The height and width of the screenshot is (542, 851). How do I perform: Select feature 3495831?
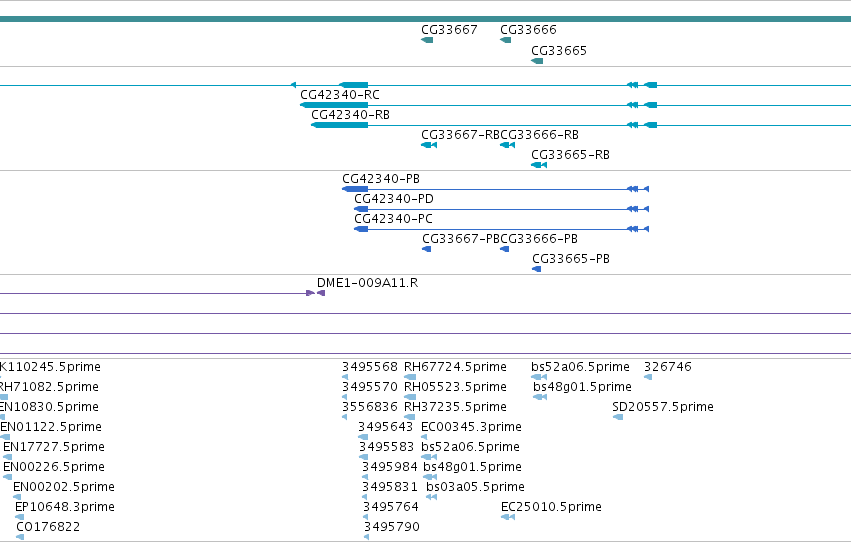[x=390, y=488]
